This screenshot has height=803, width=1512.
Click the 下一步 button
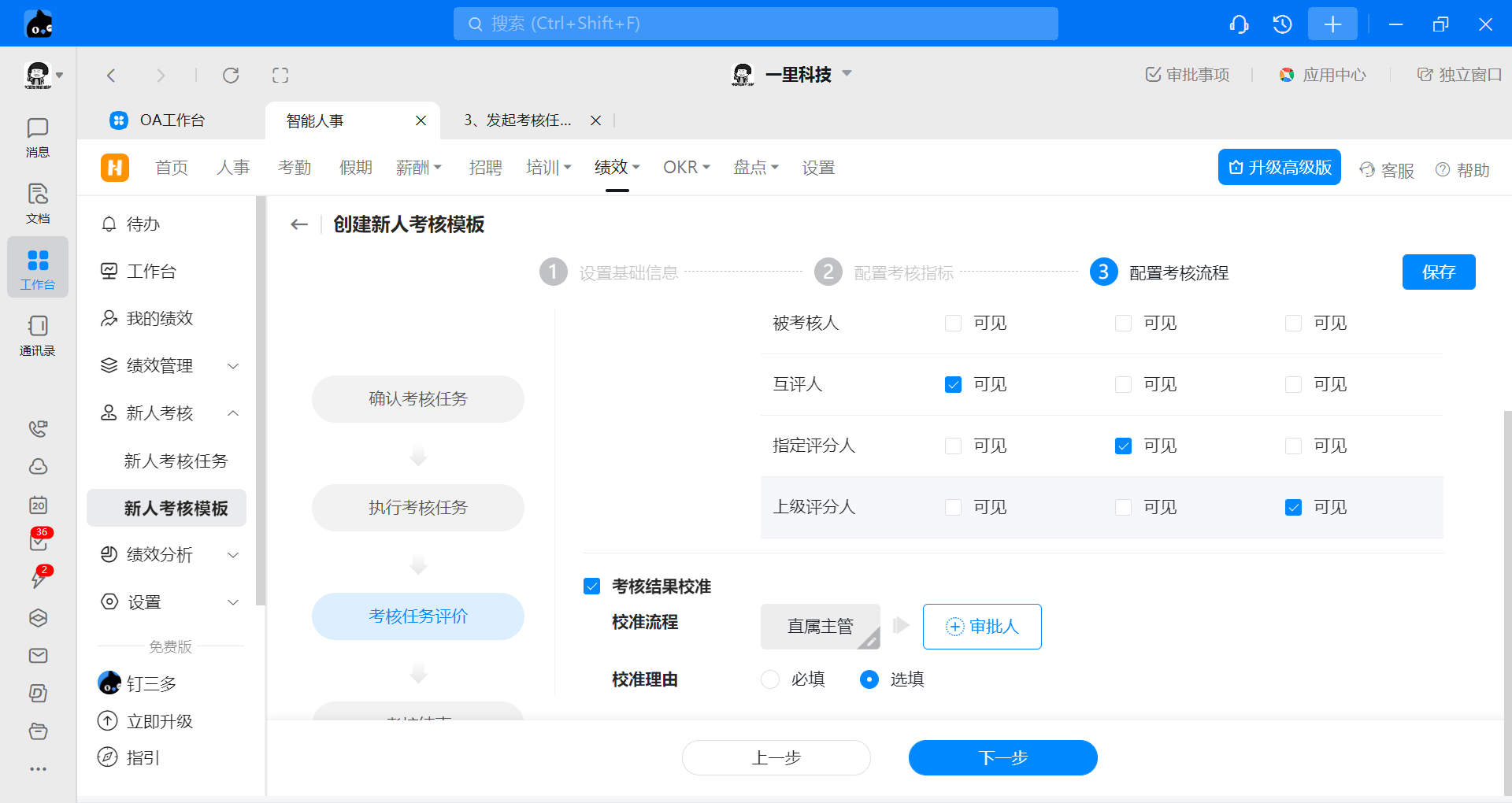coord(1002,757)
